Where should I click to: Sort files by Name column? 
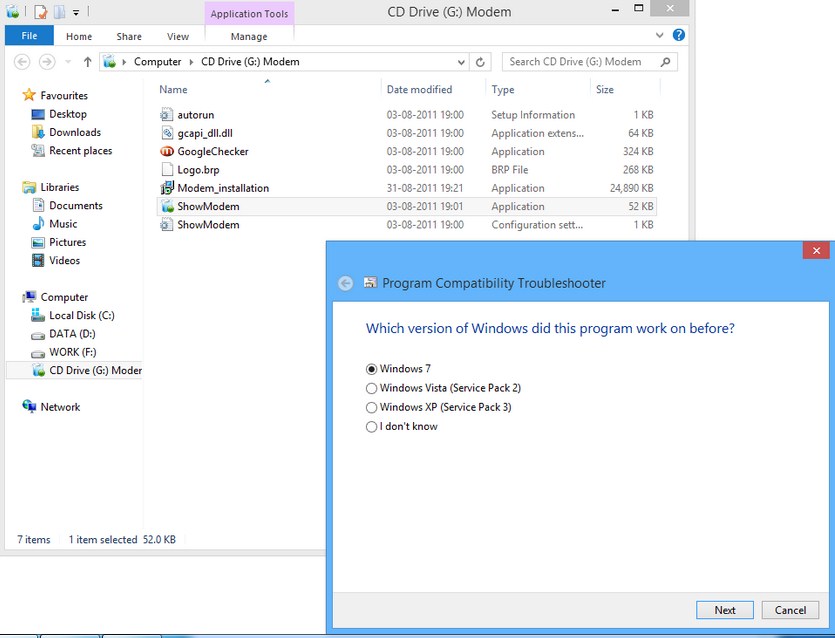[173, 89]
